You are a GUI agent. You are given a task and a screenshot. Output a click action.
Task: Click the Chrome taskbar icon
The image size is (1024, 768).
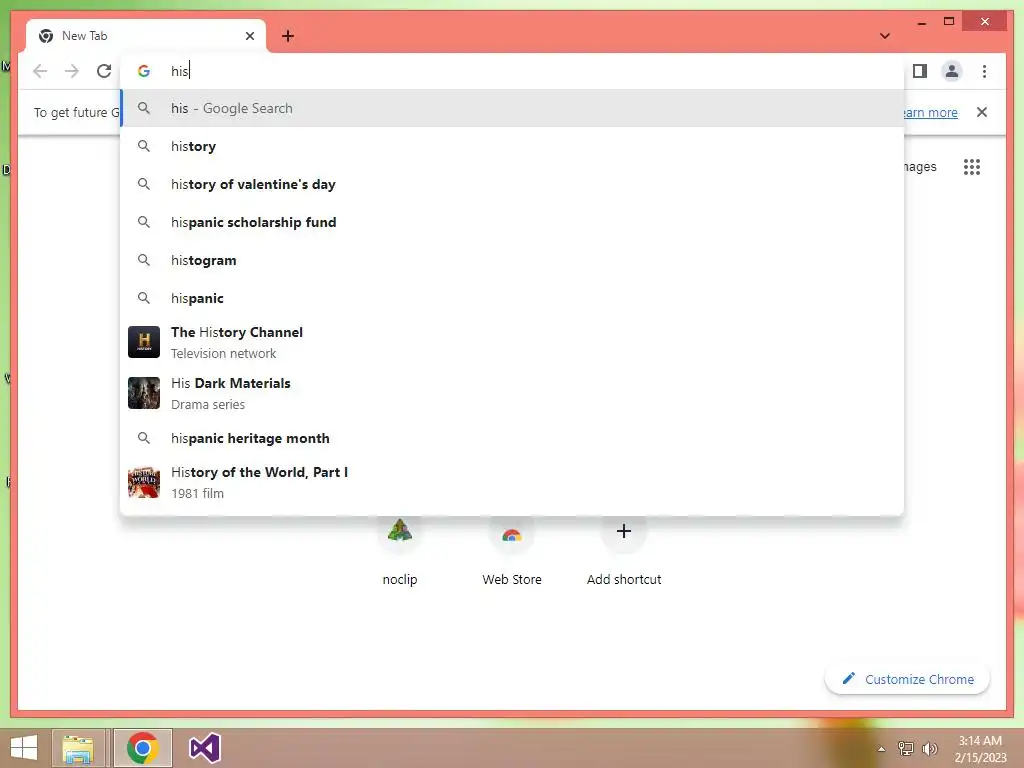click(x=143, y=748)
